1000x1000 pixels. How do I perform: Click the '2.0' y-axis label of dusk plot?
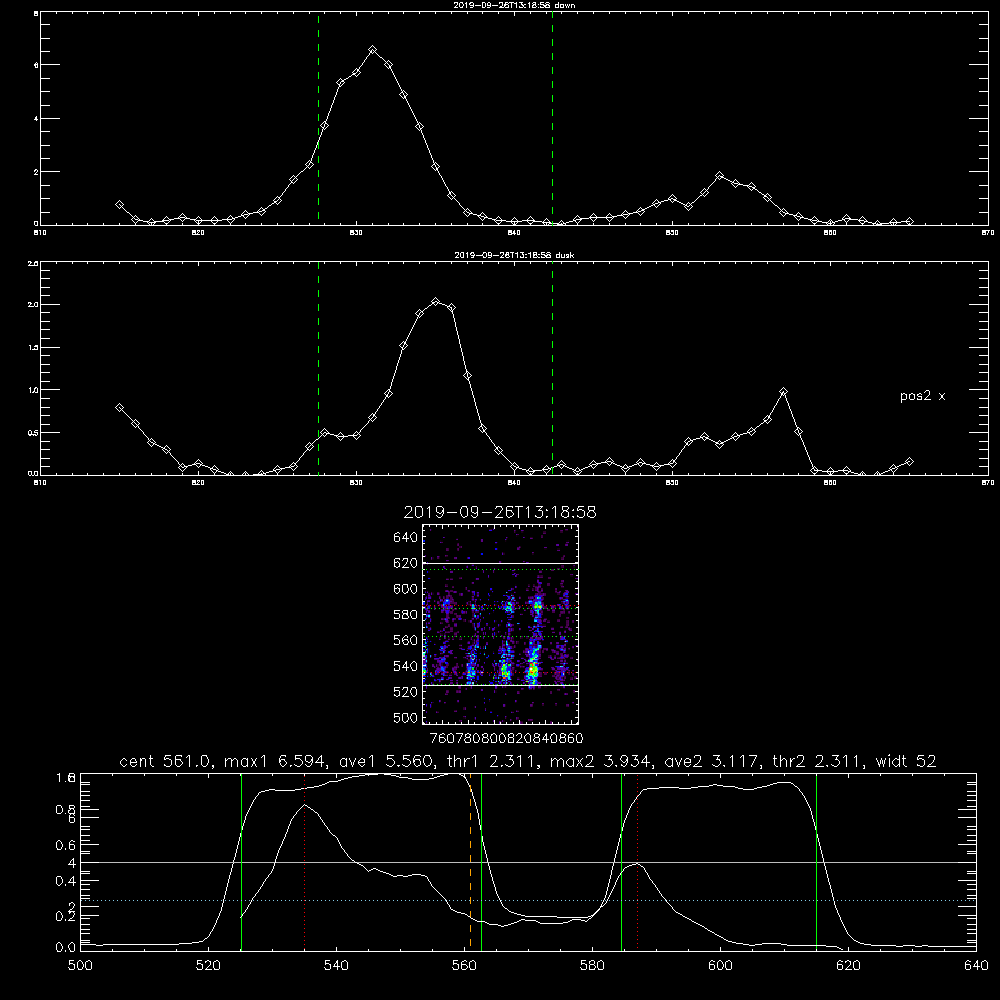[33, 305]
